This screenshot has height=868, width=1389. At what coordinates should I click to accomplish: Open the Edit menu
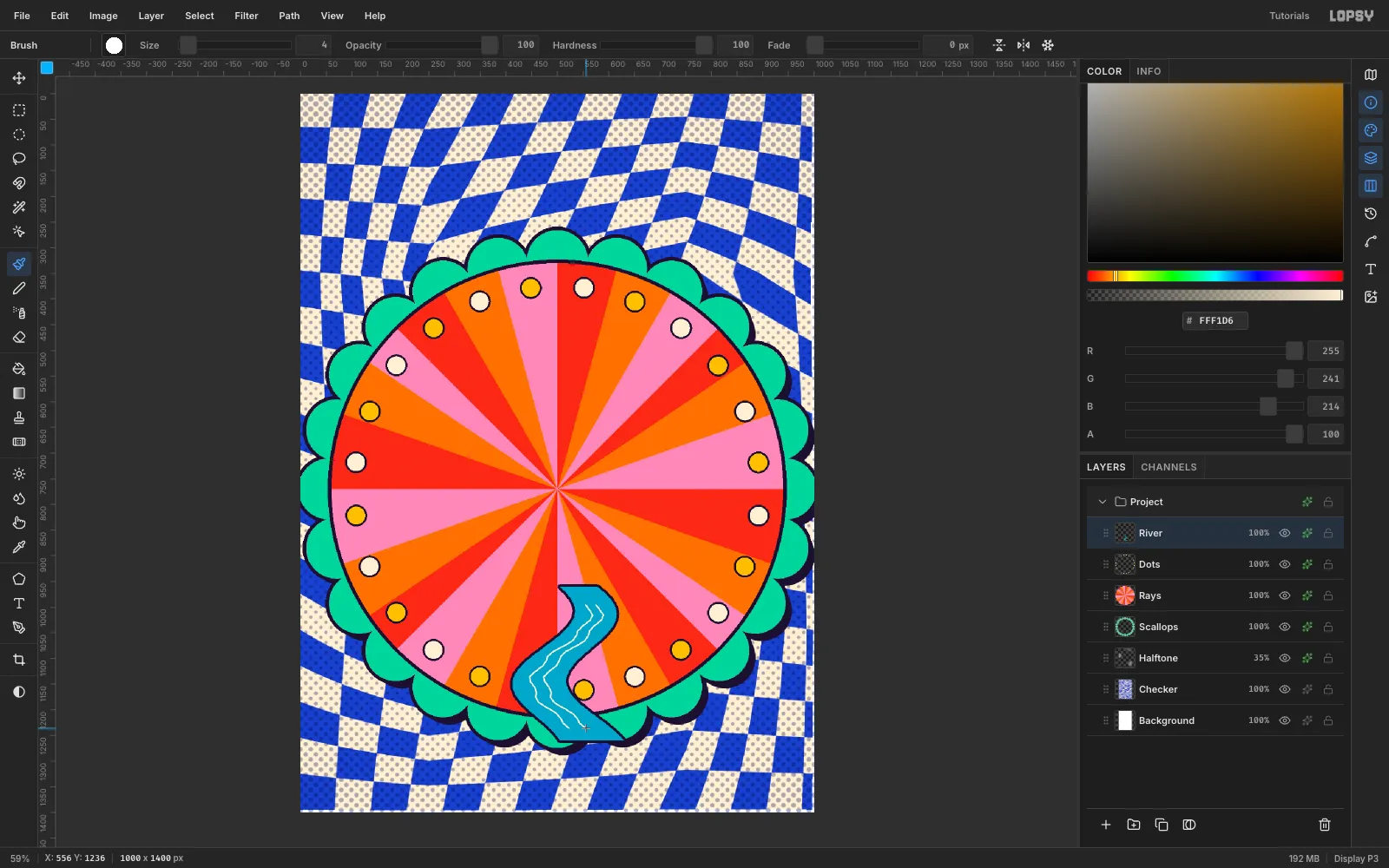tap(60, 16)
